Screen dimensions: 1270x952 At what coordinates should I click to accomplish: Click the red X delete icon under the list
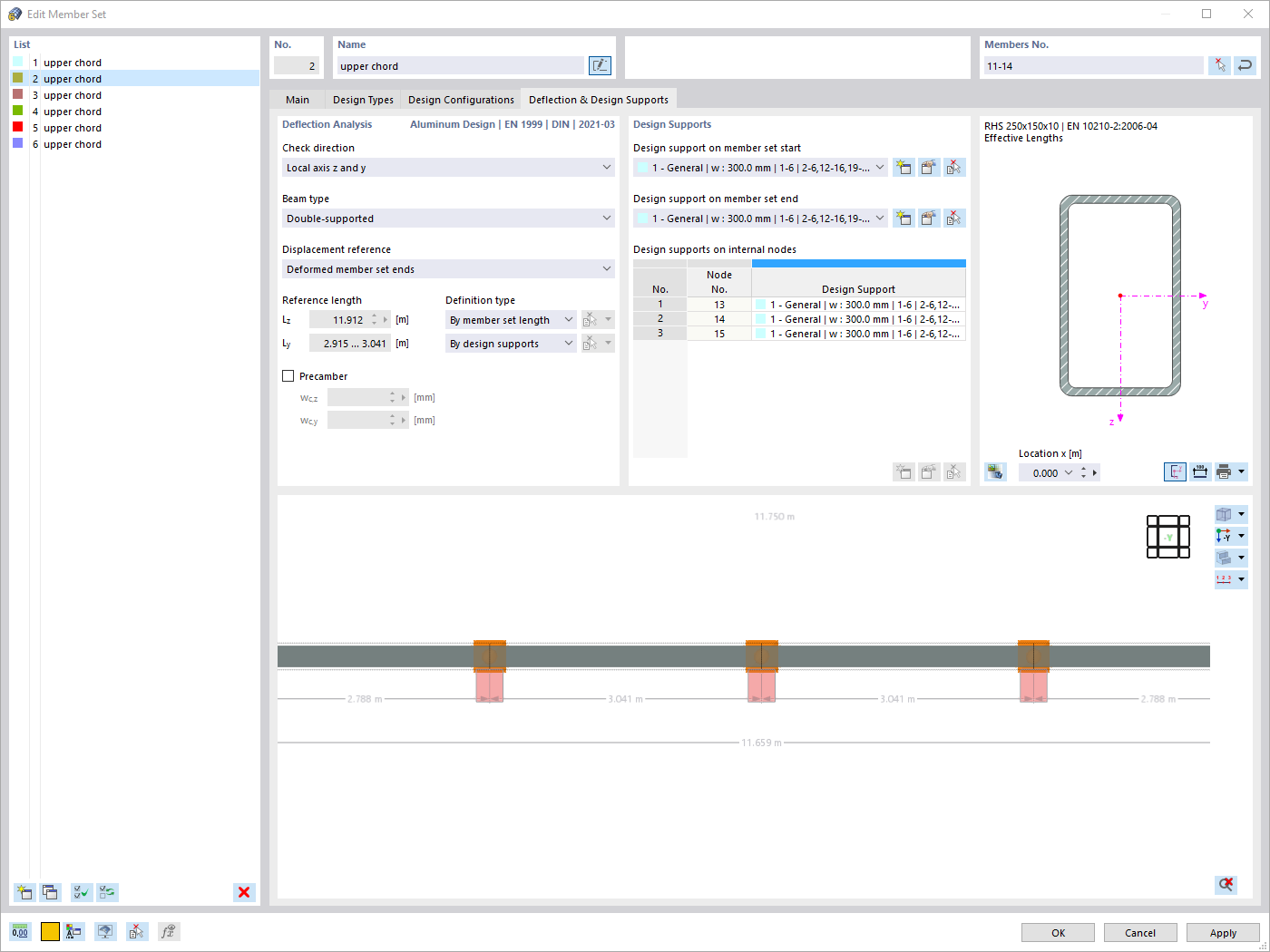(x=244, y=892)
